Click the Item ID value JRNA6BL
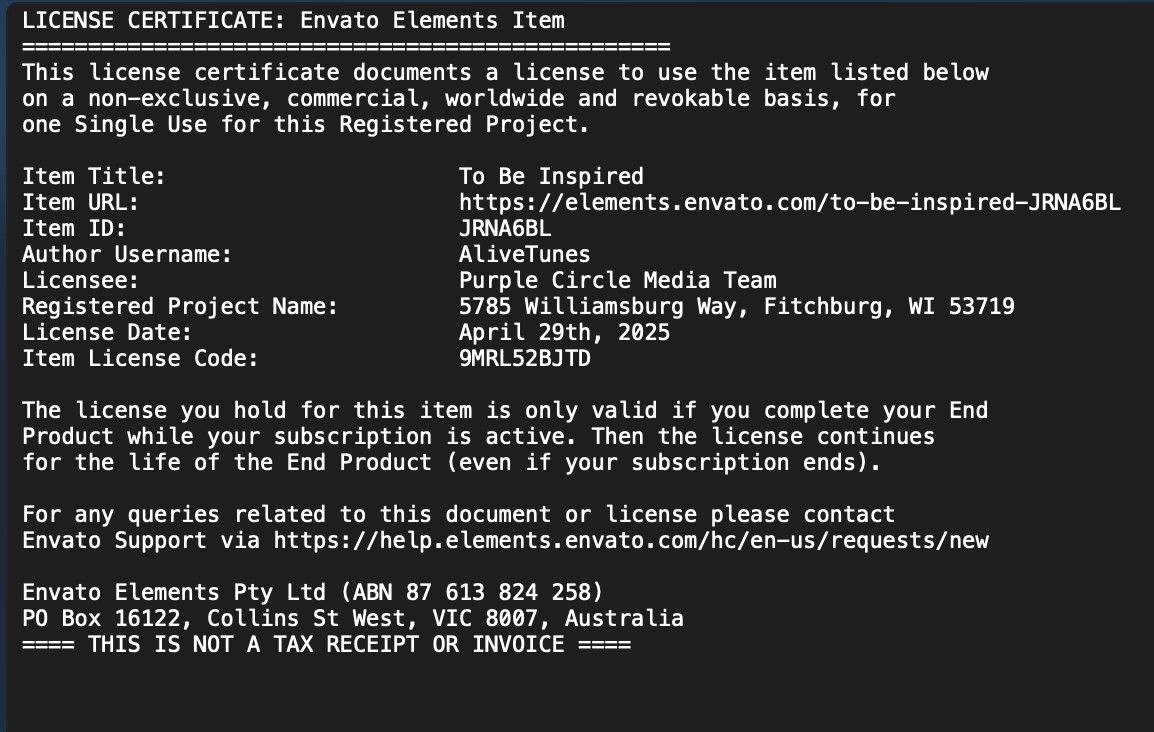The image size is (1154, 732). 505,229
